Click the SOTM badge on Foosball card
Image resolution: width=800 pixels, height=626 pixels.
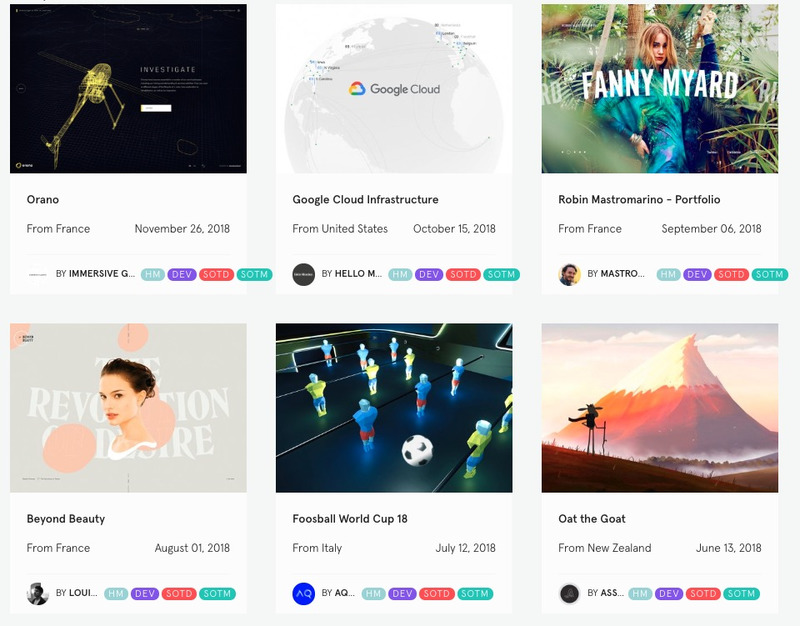tap(475, 594)
